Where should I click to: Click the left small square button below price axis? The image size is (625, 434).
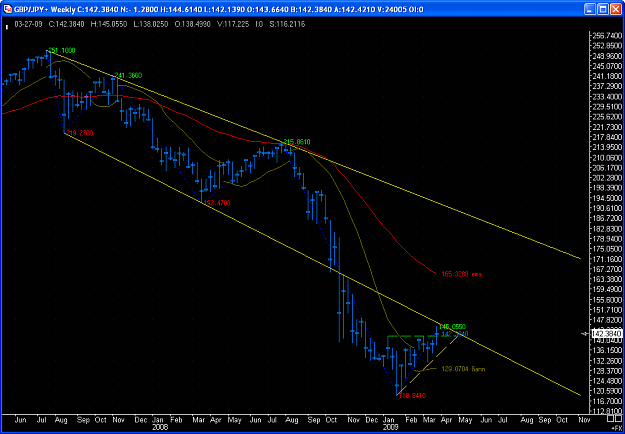click(610, 418)
